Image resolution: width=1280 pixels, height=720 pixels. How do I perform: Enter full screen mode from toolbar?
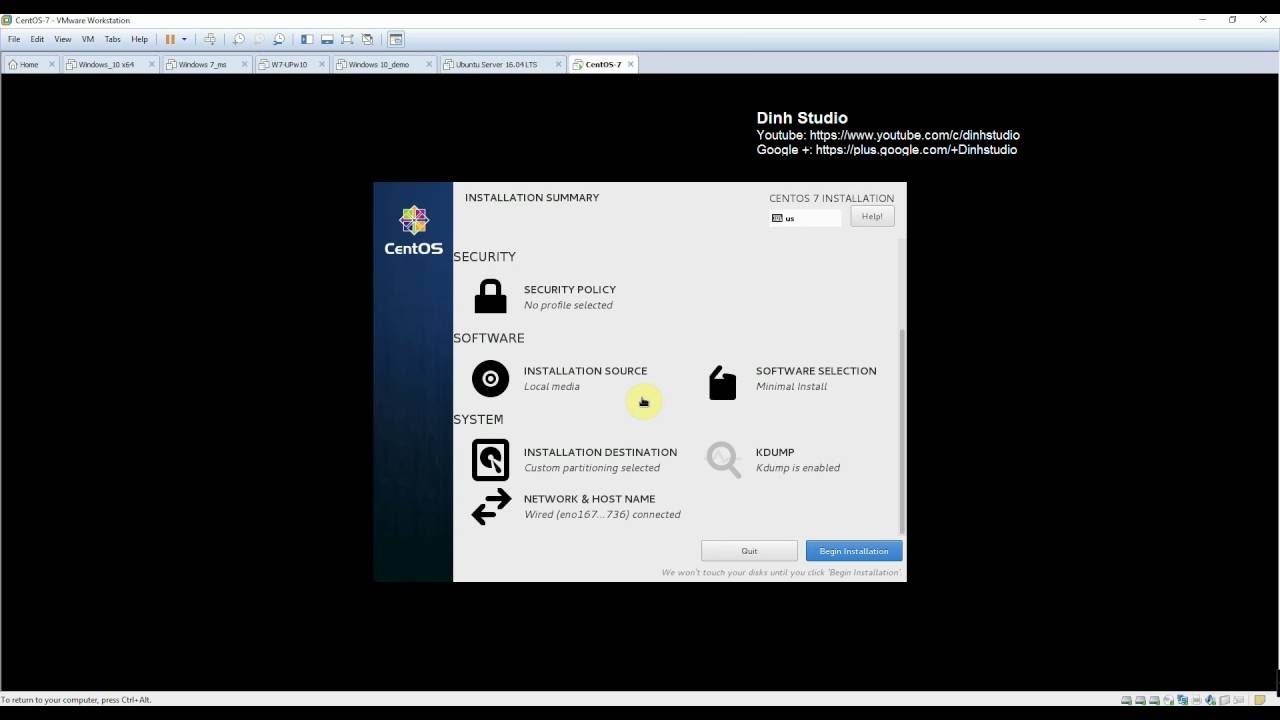tap(347, 39)
